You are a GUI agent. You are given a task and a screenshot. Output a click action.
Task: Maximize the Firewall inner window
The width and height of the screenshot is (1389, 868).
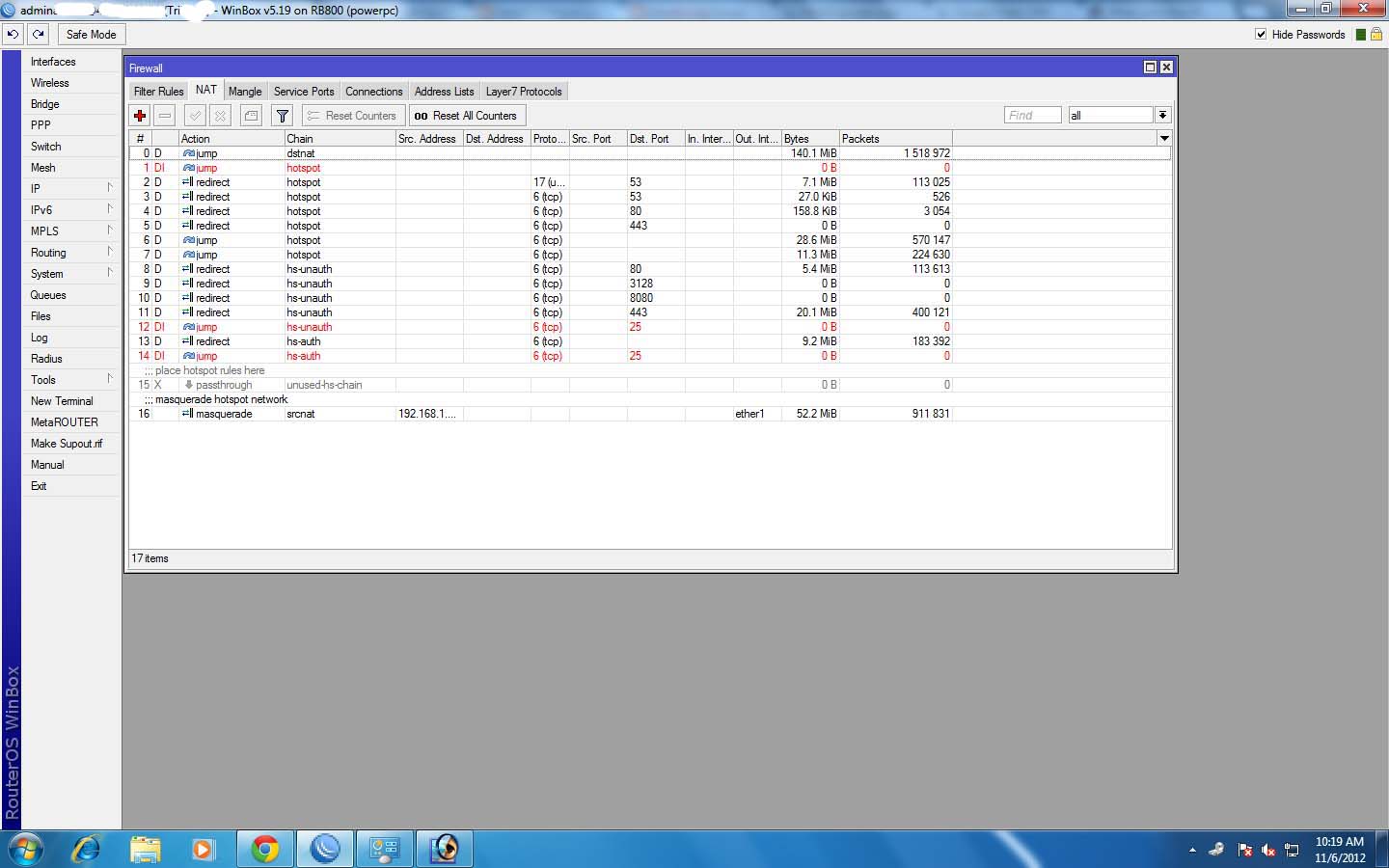pos(1150,68)
